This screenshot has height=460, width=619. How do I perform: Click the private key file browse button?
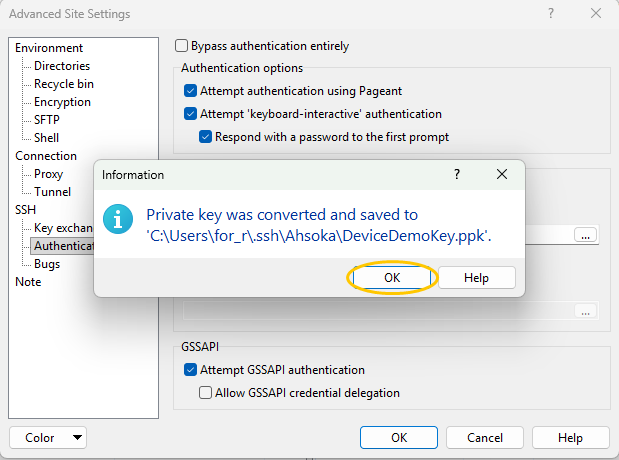coord(585,235)
